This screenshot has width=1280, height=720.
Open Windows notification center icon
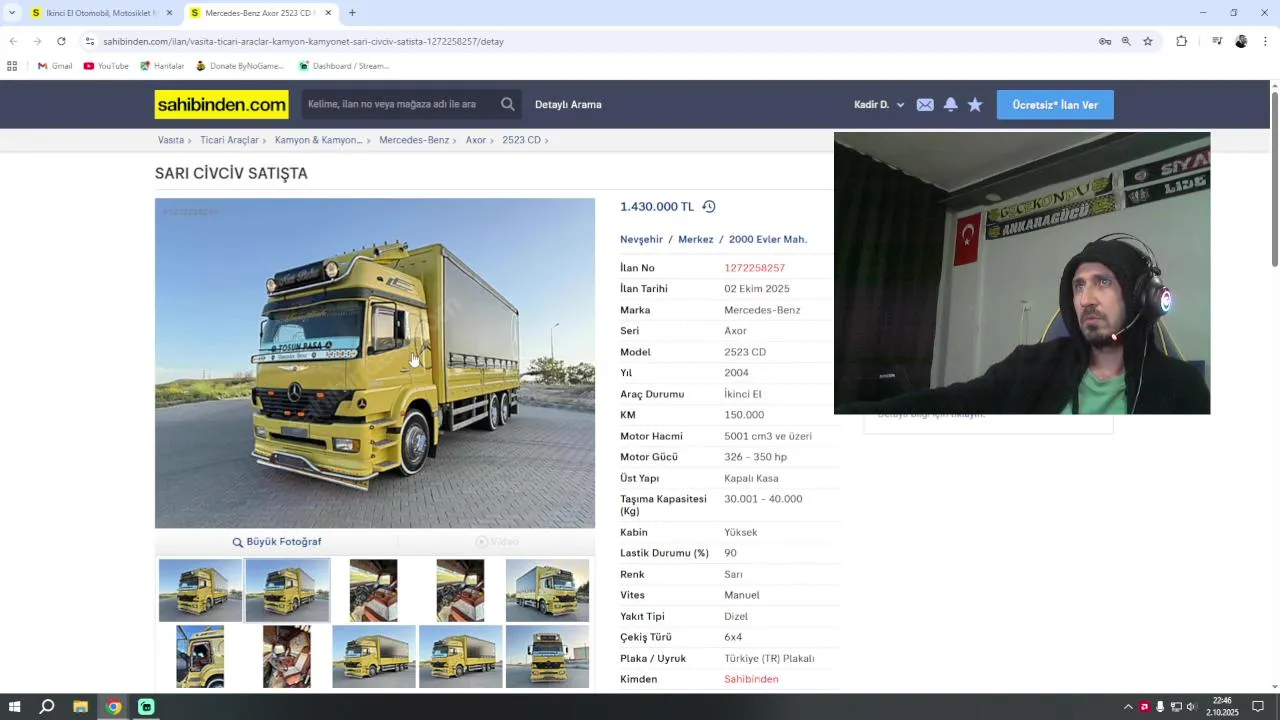(x=1258, y=707)
